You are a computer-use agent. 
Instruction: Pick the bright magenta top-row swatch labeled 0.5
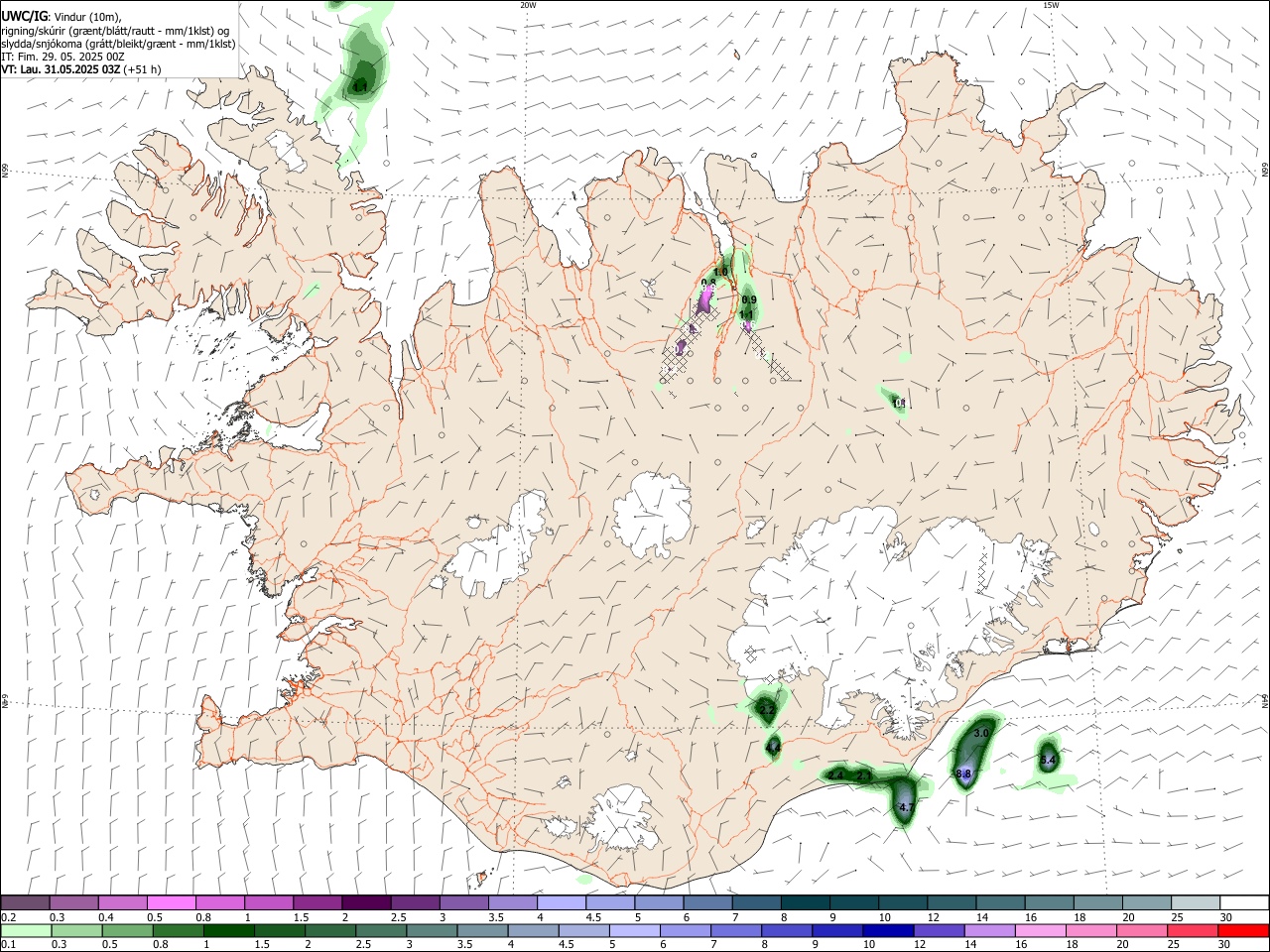click(172, 903)
